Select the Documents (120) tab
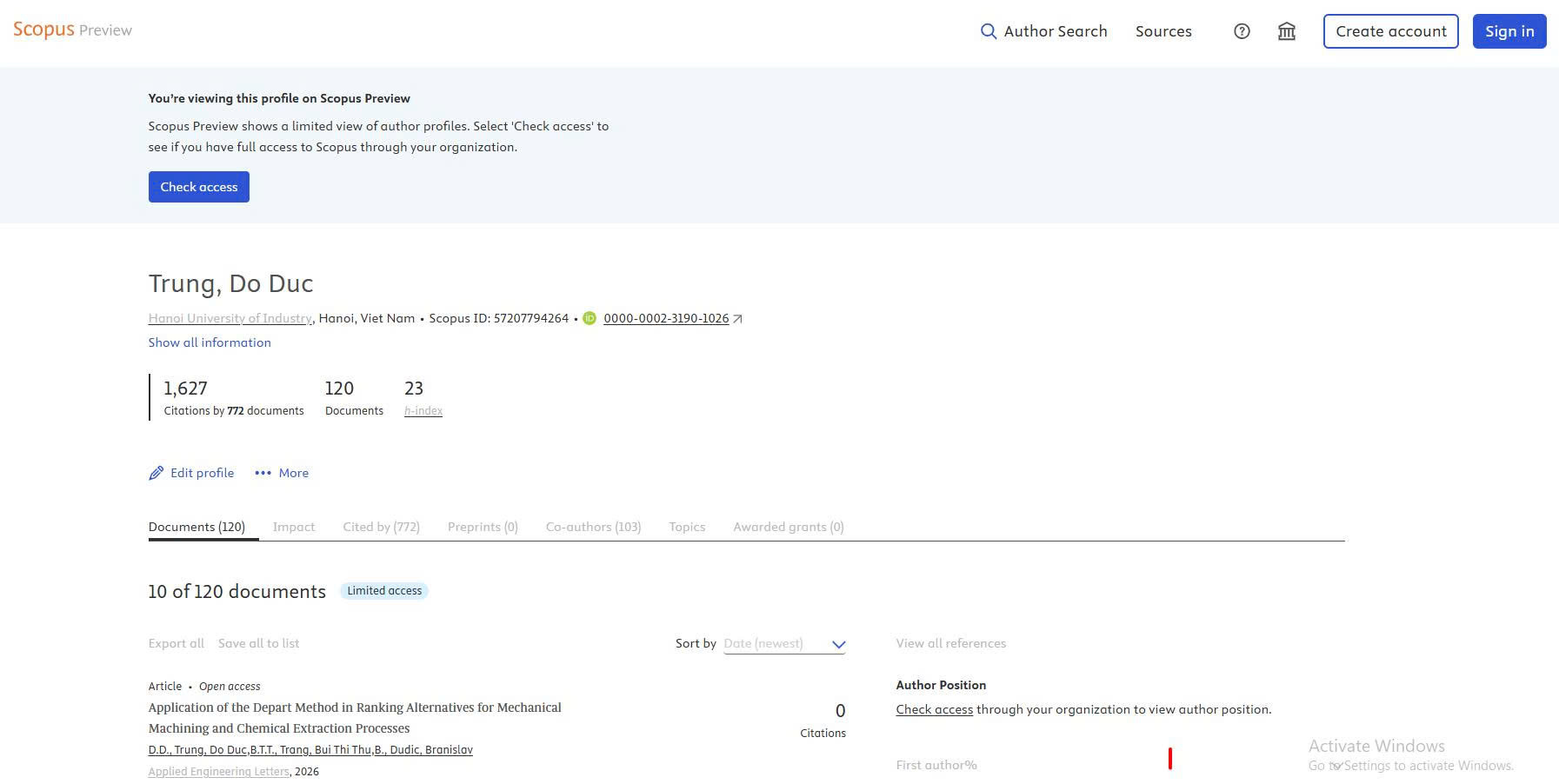The height and width of the screenshot is (784, 1559). pos(197,527)
